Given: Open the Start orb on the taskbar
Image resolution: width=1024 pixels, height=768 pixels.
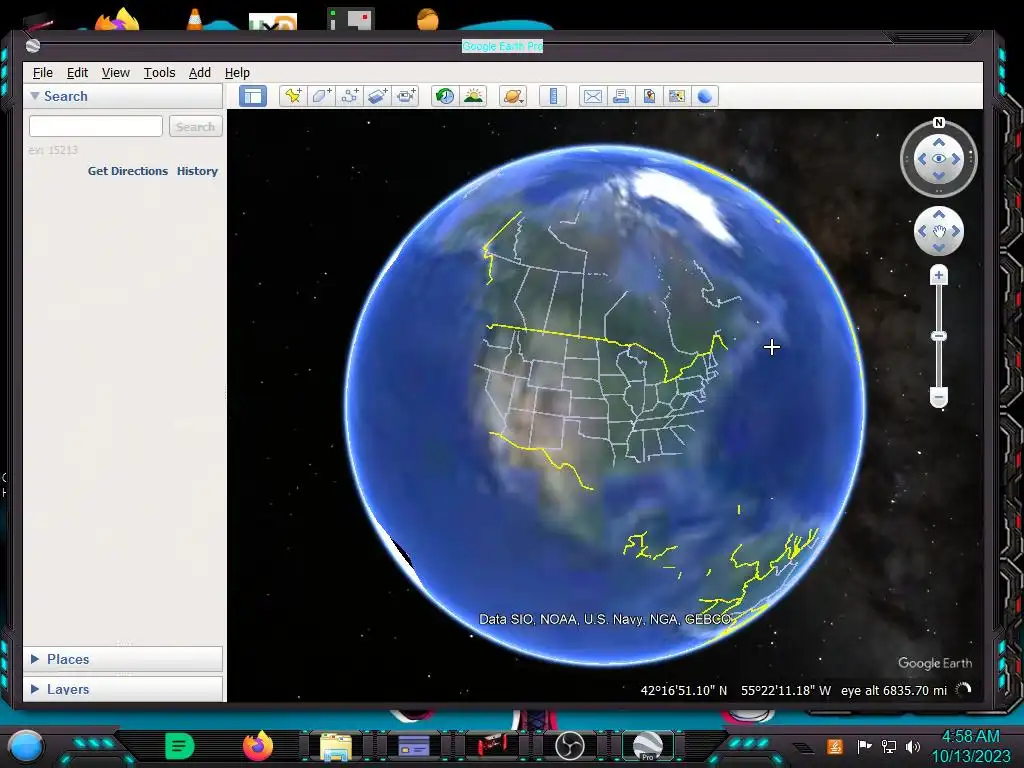Looking at the screenshot, I should (25, 746).
